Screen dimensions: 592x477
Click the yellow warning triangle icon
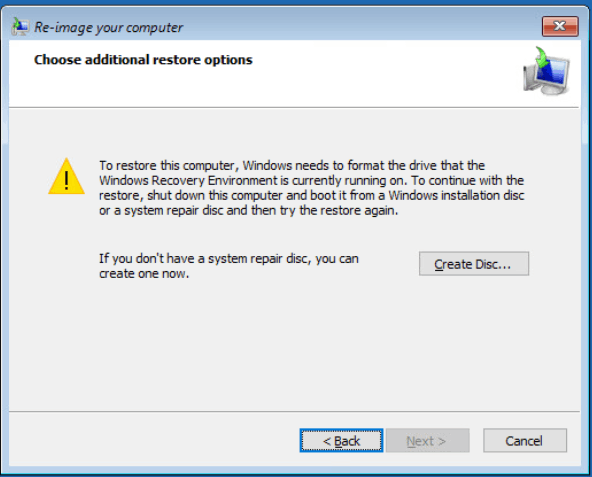point(66,176)
